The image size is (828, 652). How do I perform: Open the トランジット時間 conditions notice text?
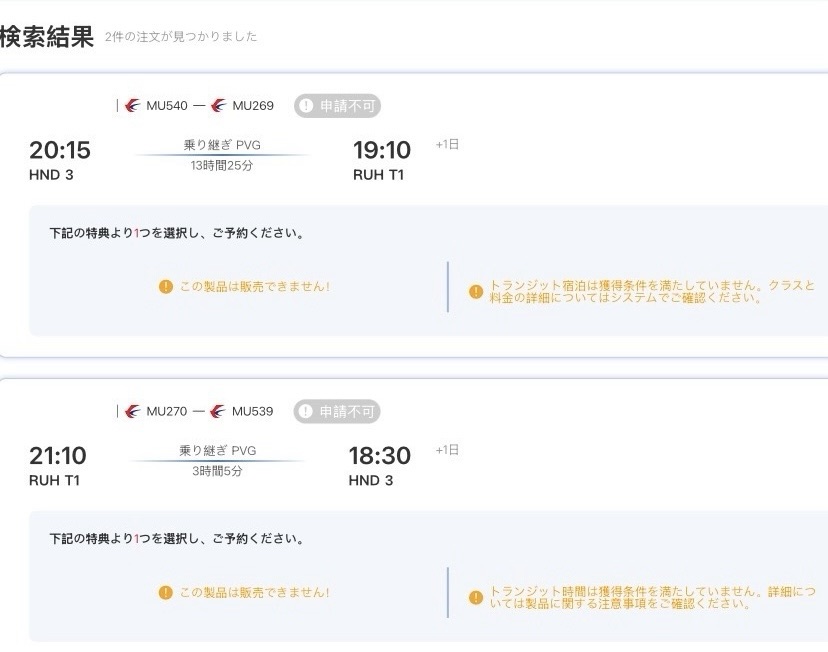[652, 598]
